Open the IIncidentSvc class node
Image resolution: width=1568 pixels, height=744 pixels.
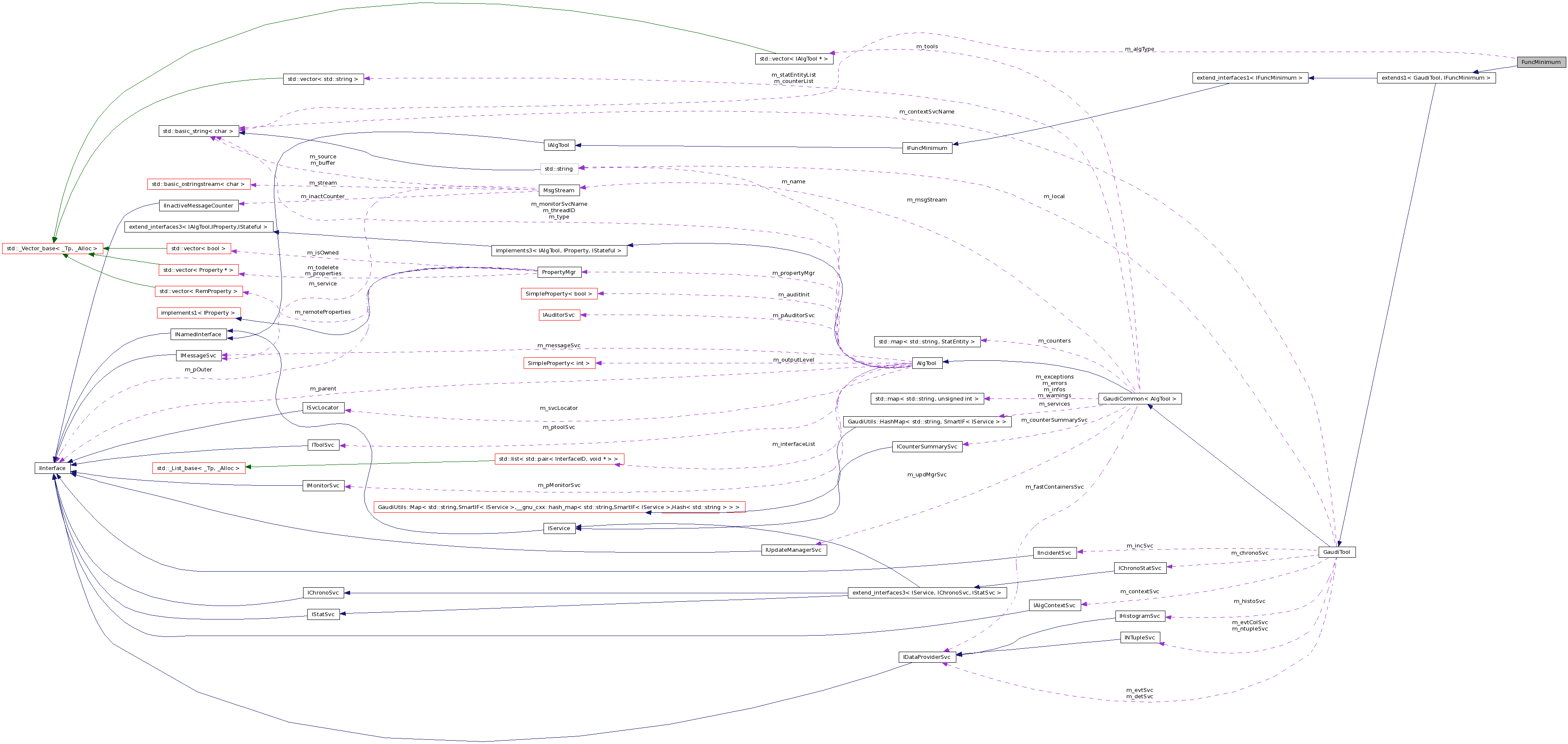tap(1055, 553)
